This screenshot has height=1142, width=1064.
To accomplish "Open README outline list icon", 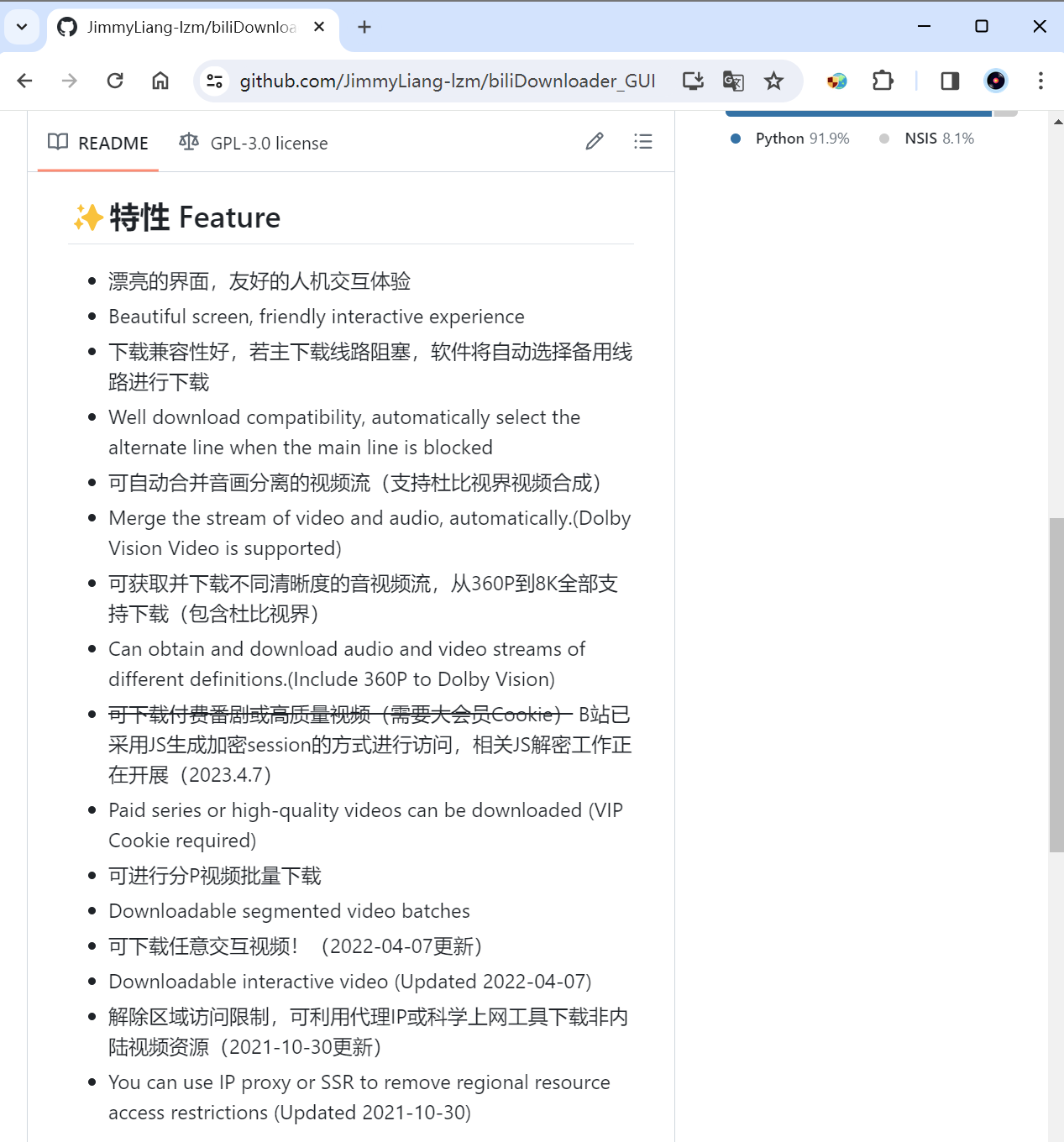I will [x=643, y=141].
